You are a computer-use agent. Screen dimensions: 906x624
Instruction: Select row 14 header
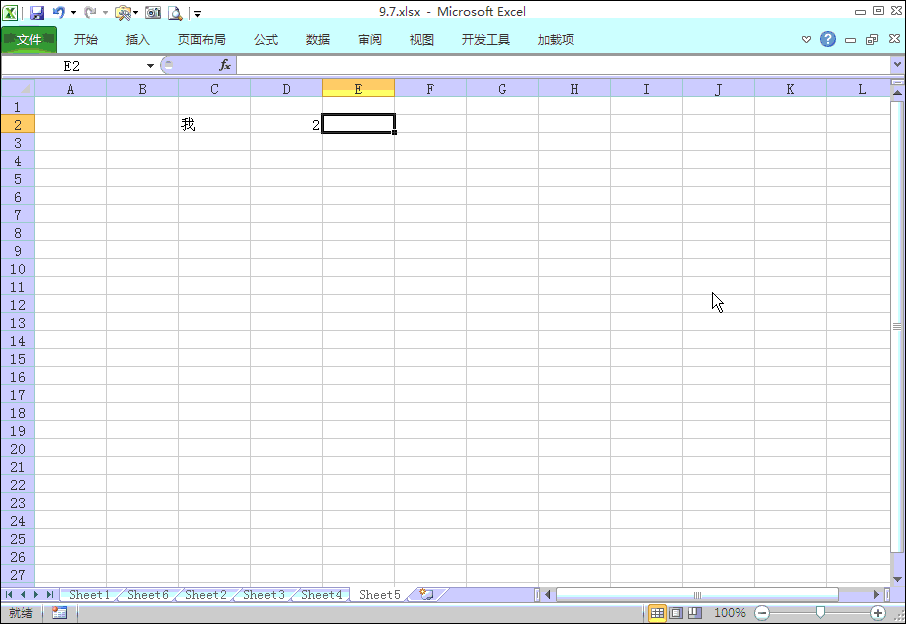pos(18,341)
